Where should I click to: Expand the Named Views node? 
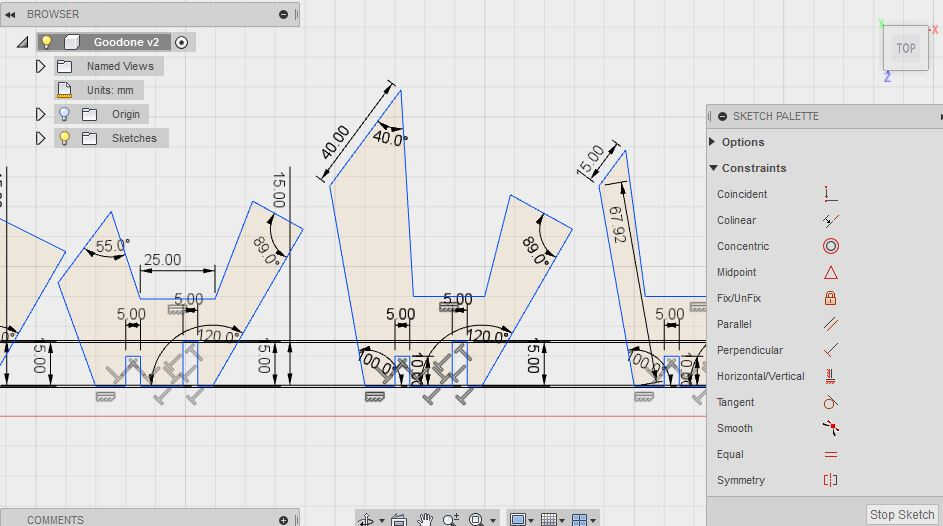[40, 66]
